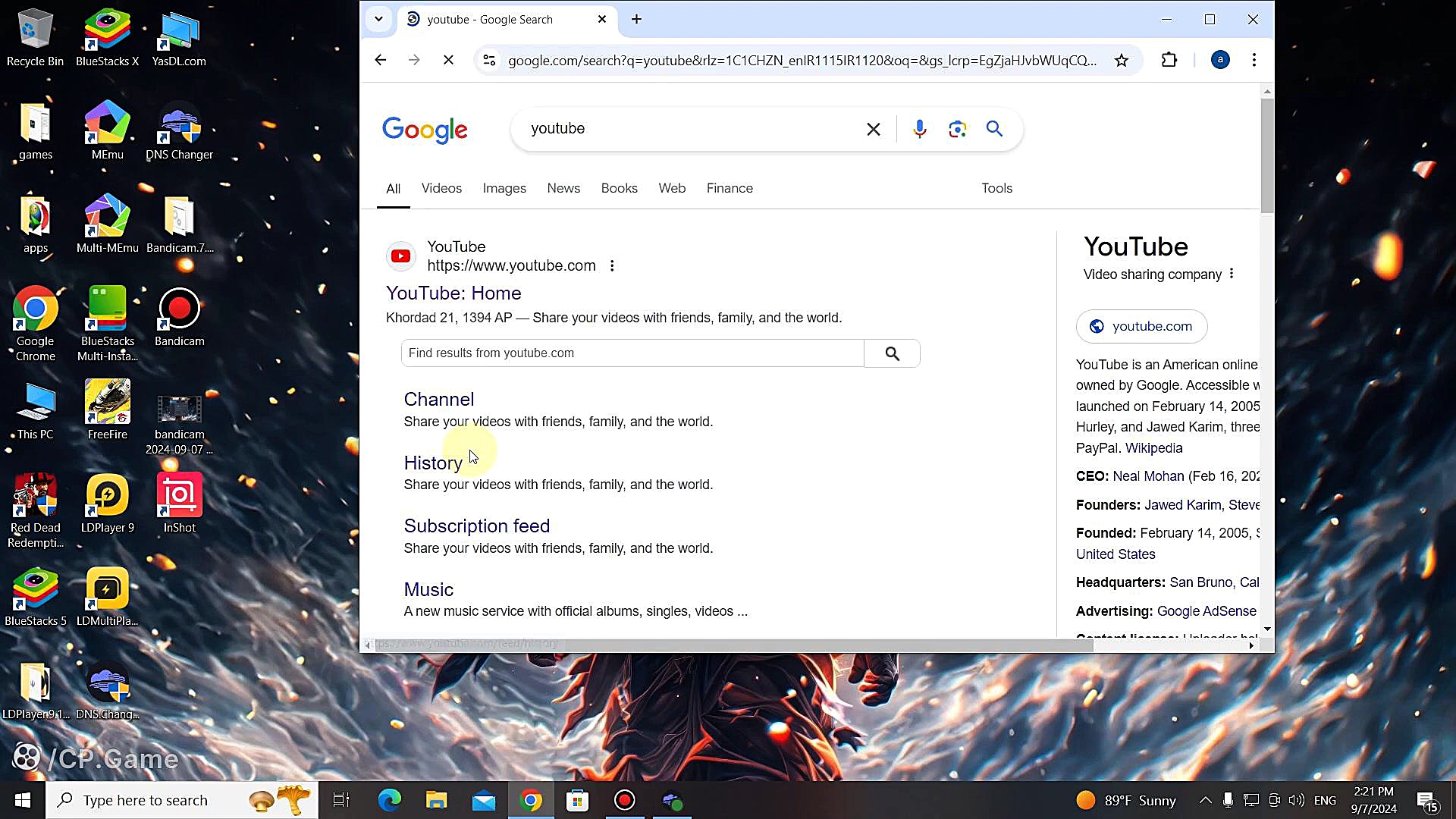
Task: Click the youtube.com knowledge panel button
Action: pos(1141,326)
